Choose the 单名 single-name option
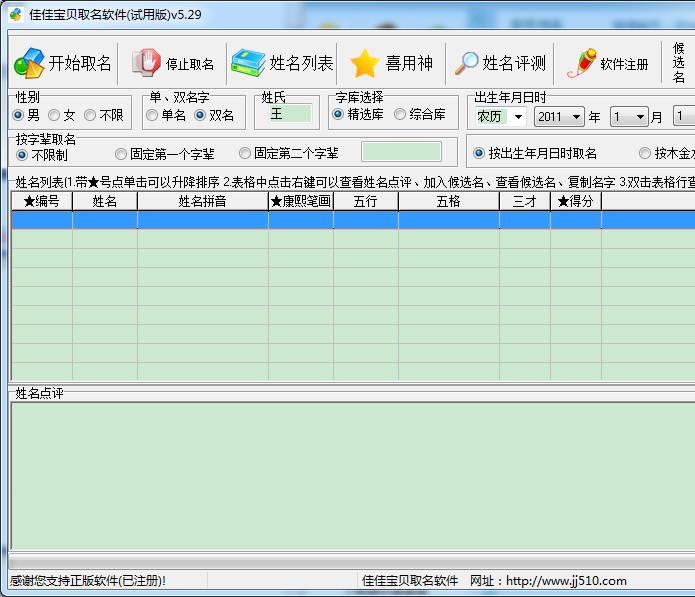The width and height of the screenshot is (695, 597). 152,115
